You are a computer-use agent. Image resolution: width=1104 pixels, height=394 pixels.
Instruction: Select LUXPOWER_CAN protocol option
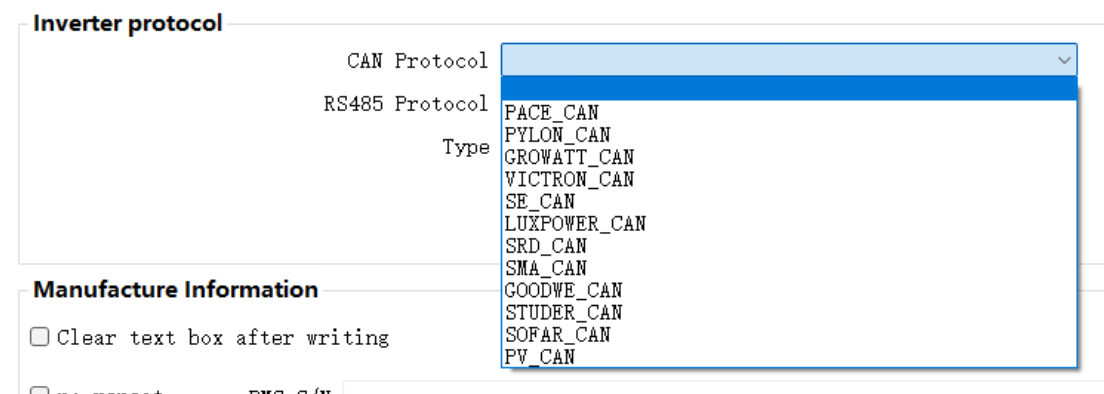[789, 224]
